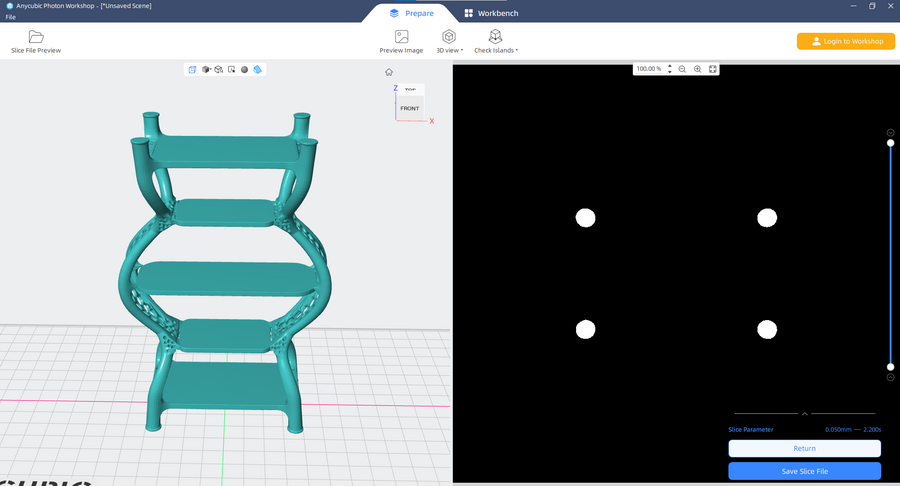Click the Return button

click(804, 448)
